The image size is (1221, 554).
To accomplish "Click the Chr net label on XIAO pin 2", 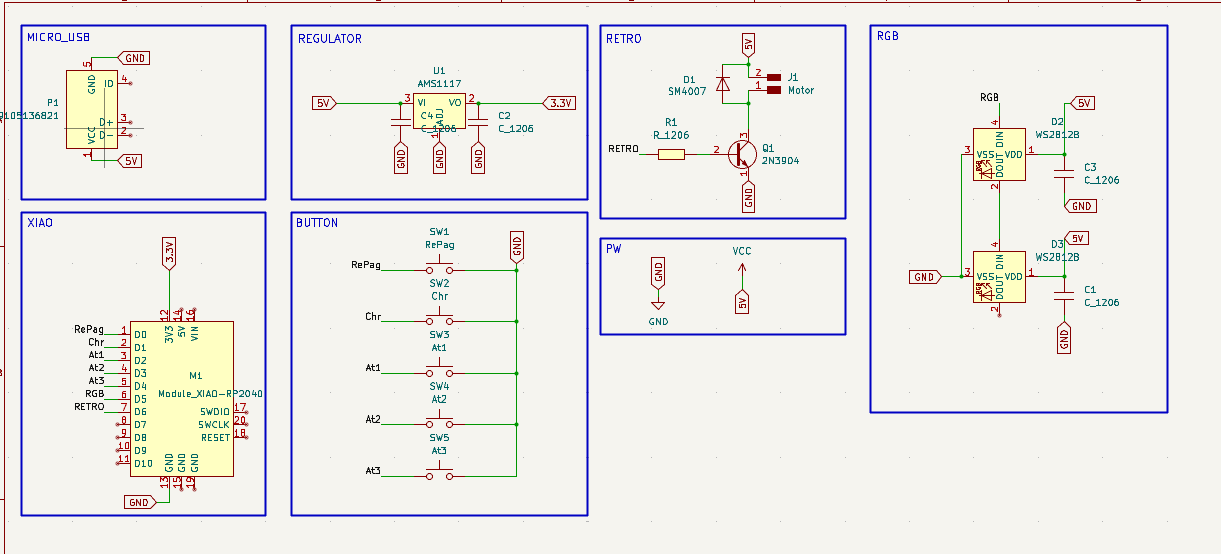I will coord(96,342).
